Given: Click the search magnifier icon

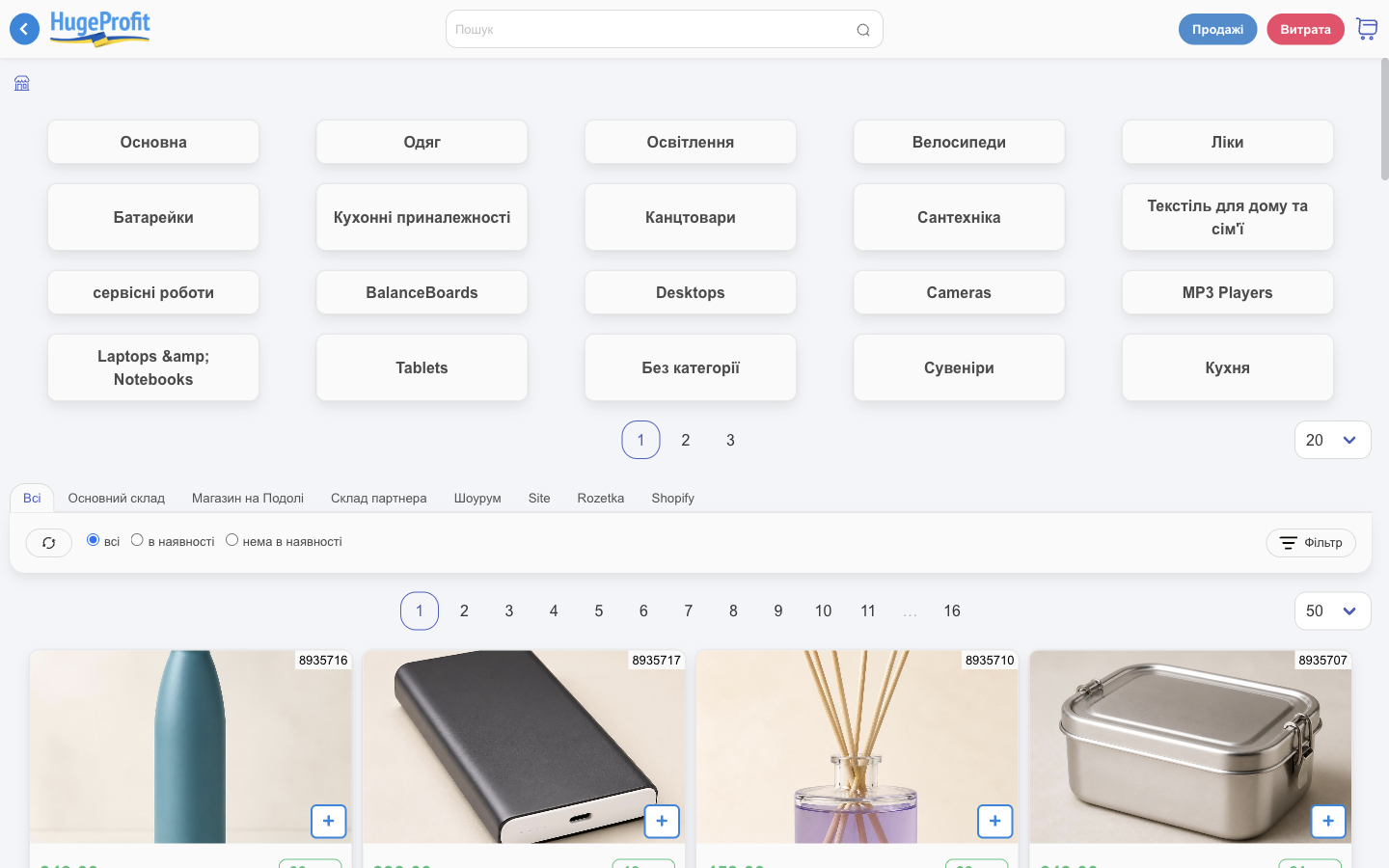Looking at the screenshot, I should click(x=863, y=30).
